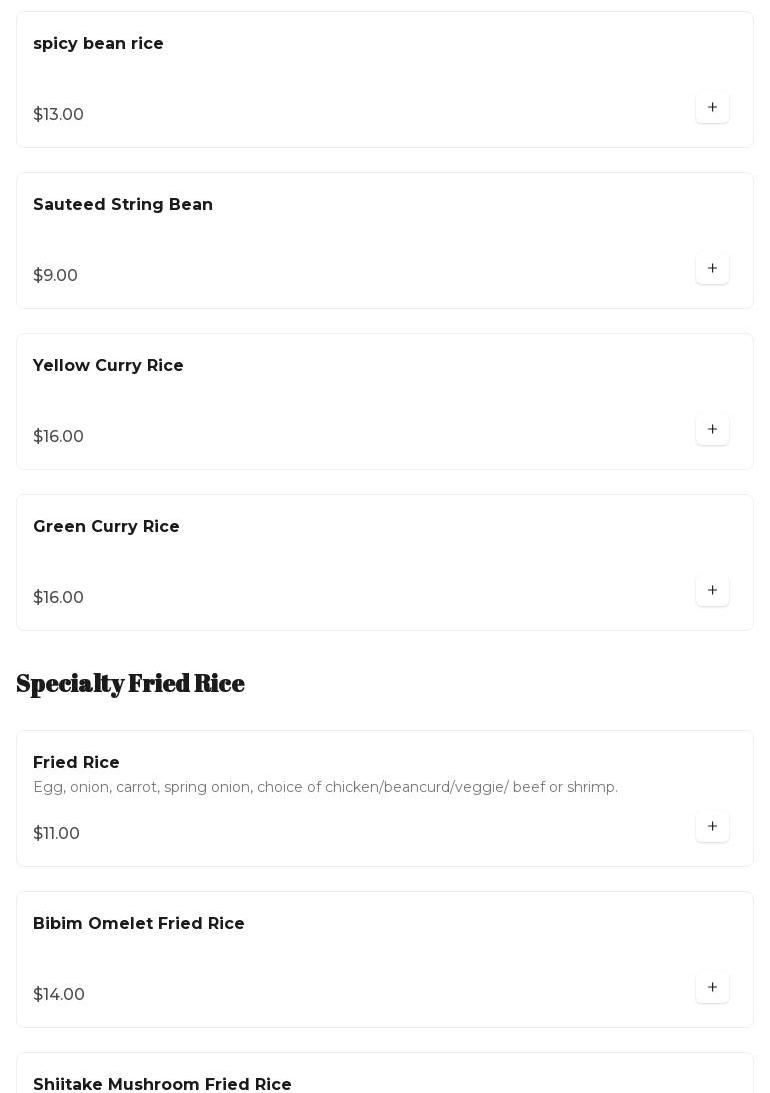Click the $9.00 price of Sauteed String Bean
This screenshot has width=770, height=1093.
click(55, 275)
